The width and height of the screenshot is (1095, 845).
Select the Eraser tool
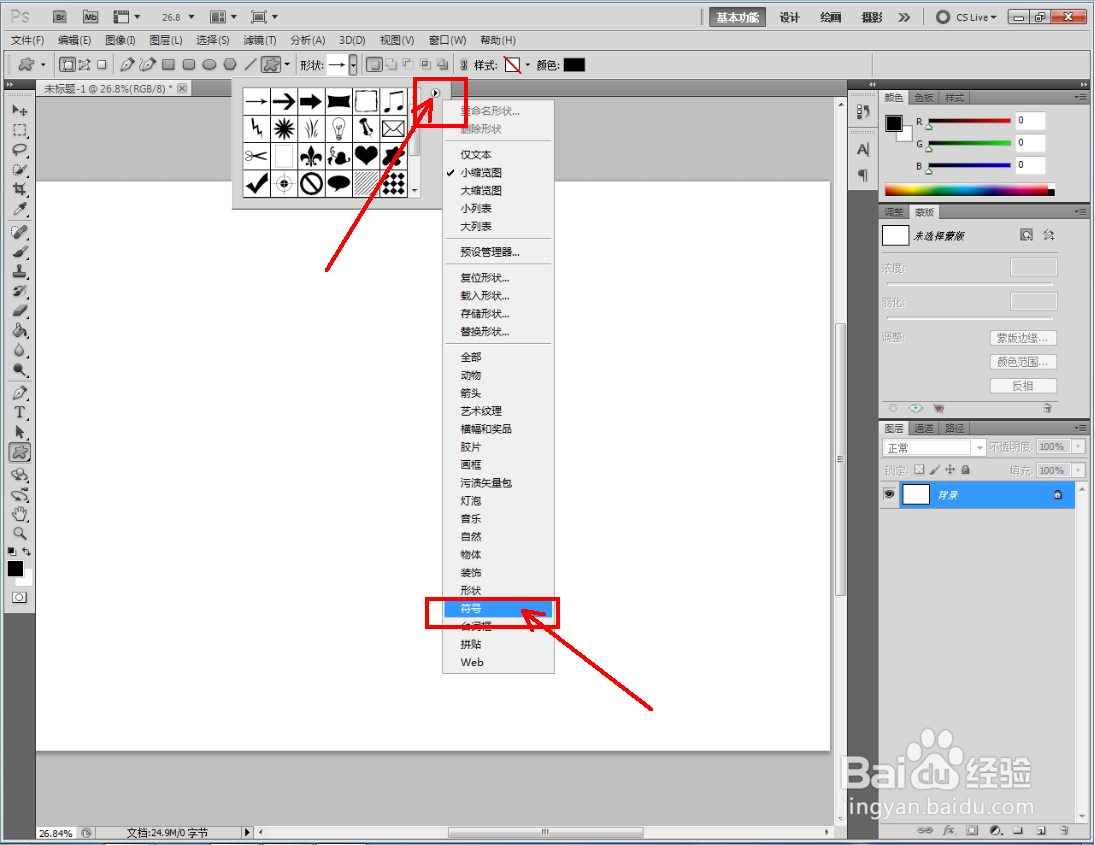[20, 311]
